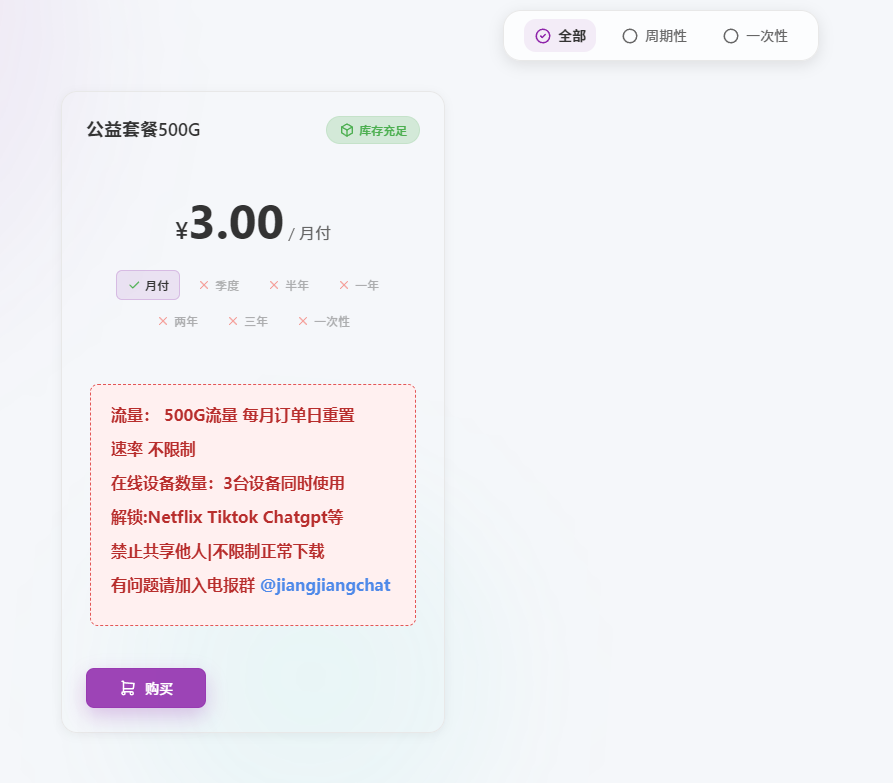This screenshot has width=893, height=783.
Task: Choose the 半年 billing period
Action: point(289,285)
